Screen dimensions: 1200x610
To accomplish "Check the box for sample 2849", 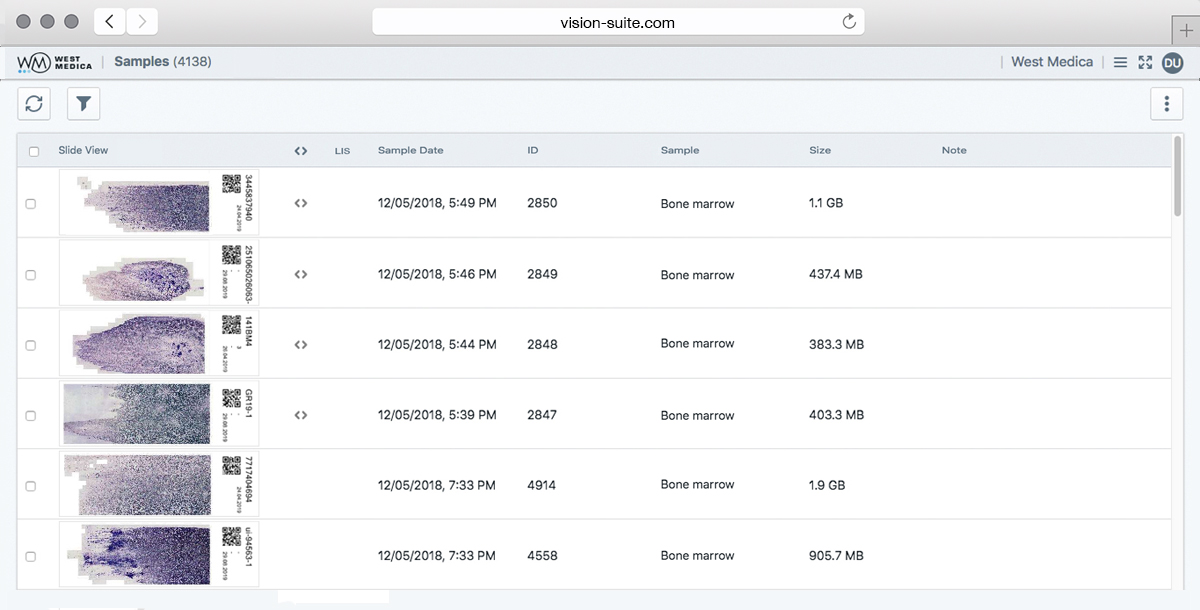I will (x=30, y=274).
